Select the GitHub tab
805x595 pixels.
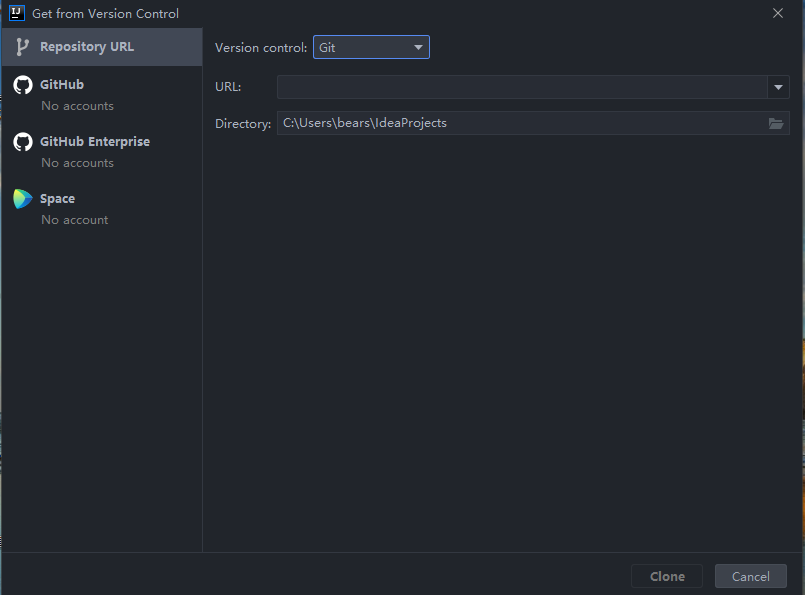point(102,94)
